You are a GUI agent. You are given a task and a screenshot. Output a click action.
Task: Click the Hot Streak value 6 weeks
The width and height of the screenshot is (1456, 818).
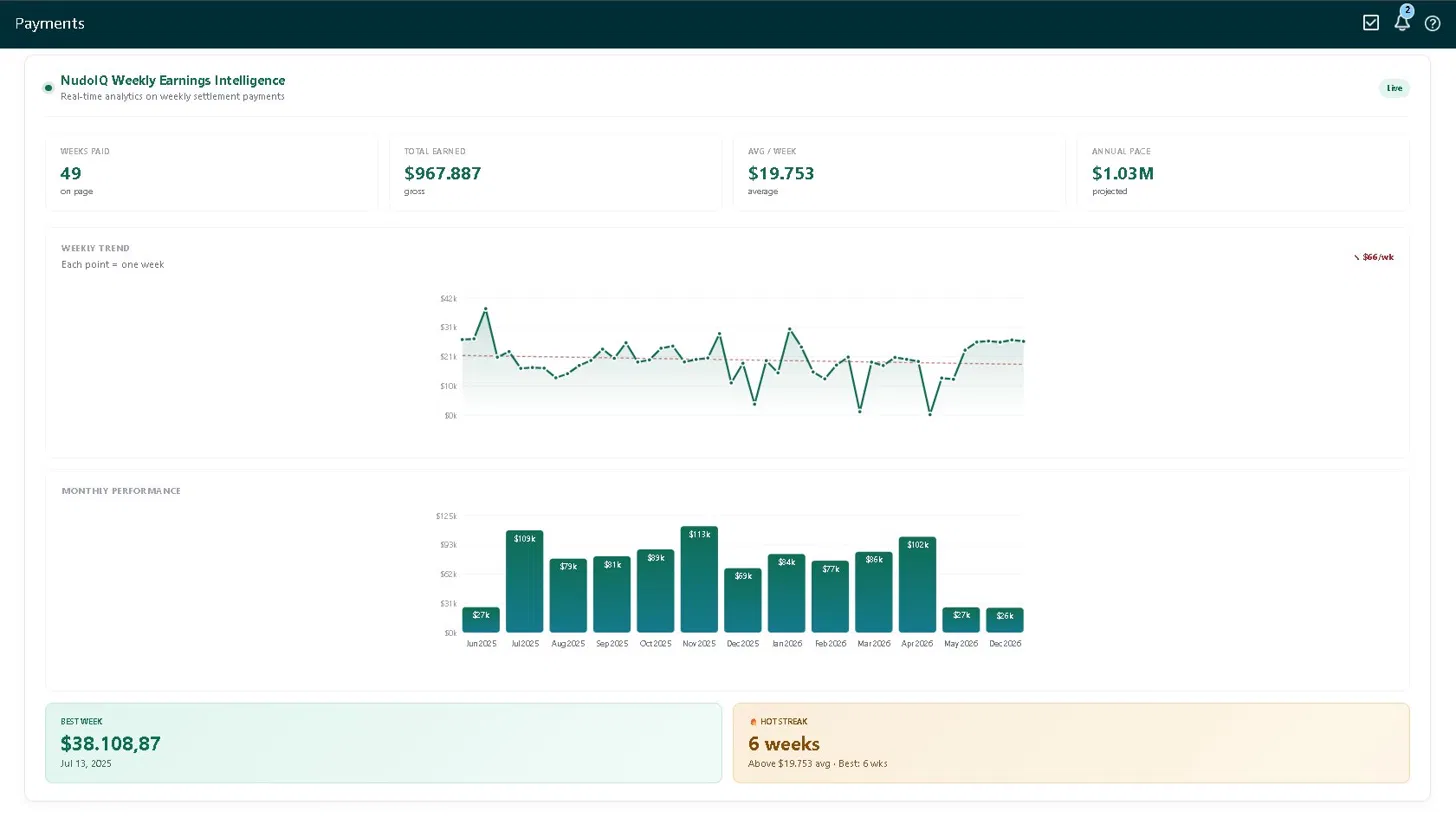point(784,743)
